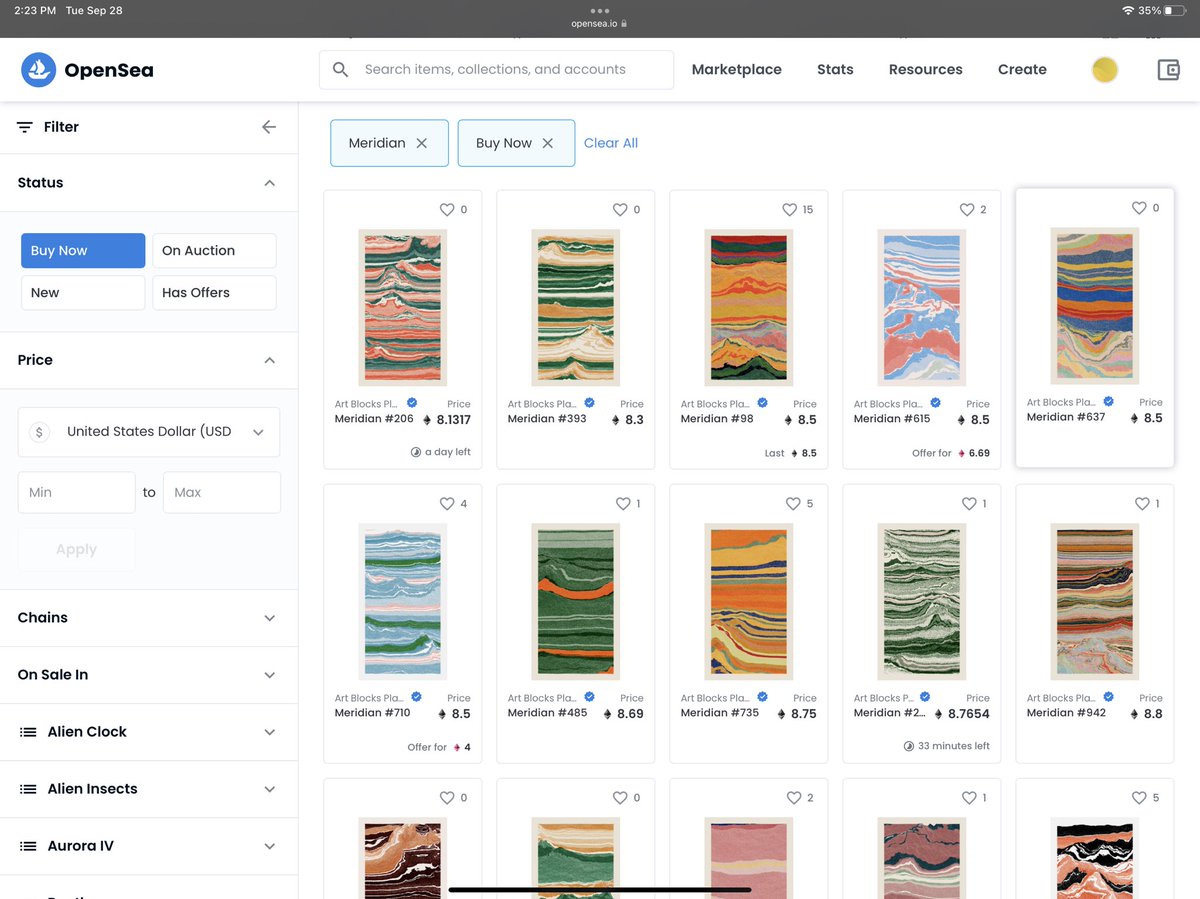Click the Aurora IV list icon

point(28,846)
